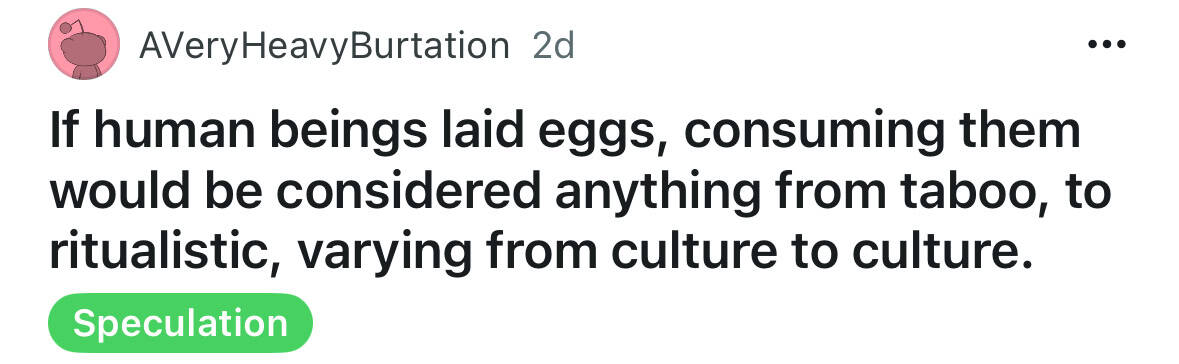Screen dimensions: 1179x364
Task: Click the pink Reddit snoo avatar
Action: click(84, 44)
